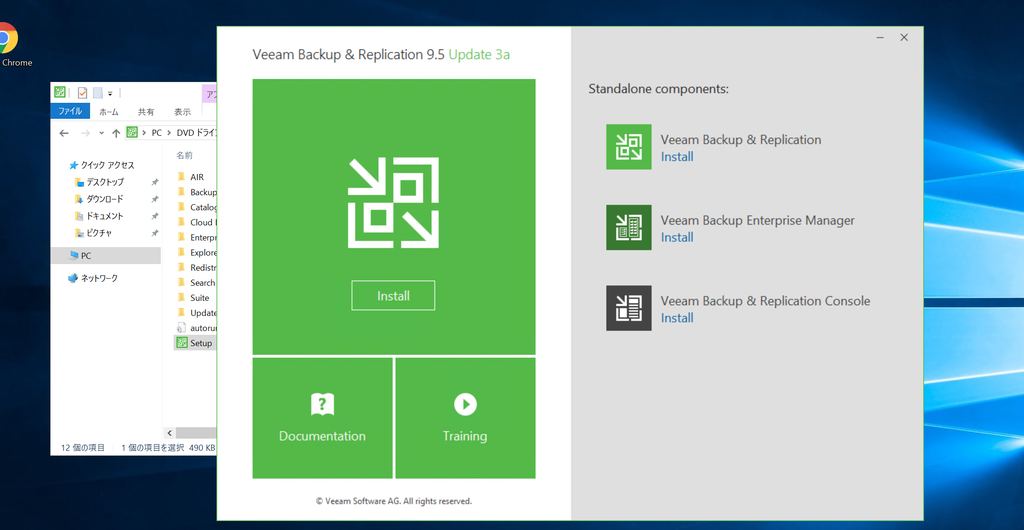This screenshot has width=1024, height=530.
Task: Click the new folder icon in Explorer's quick toolbar
Action: (98, 93)
